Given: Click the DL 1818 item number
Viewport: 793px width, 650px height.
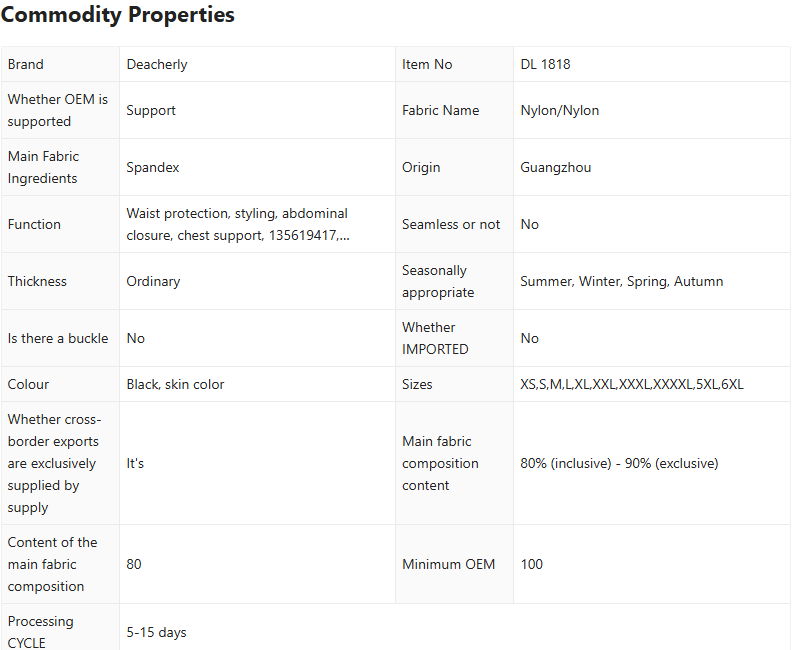Looking at the screenshot, I should tap(545, 64).
